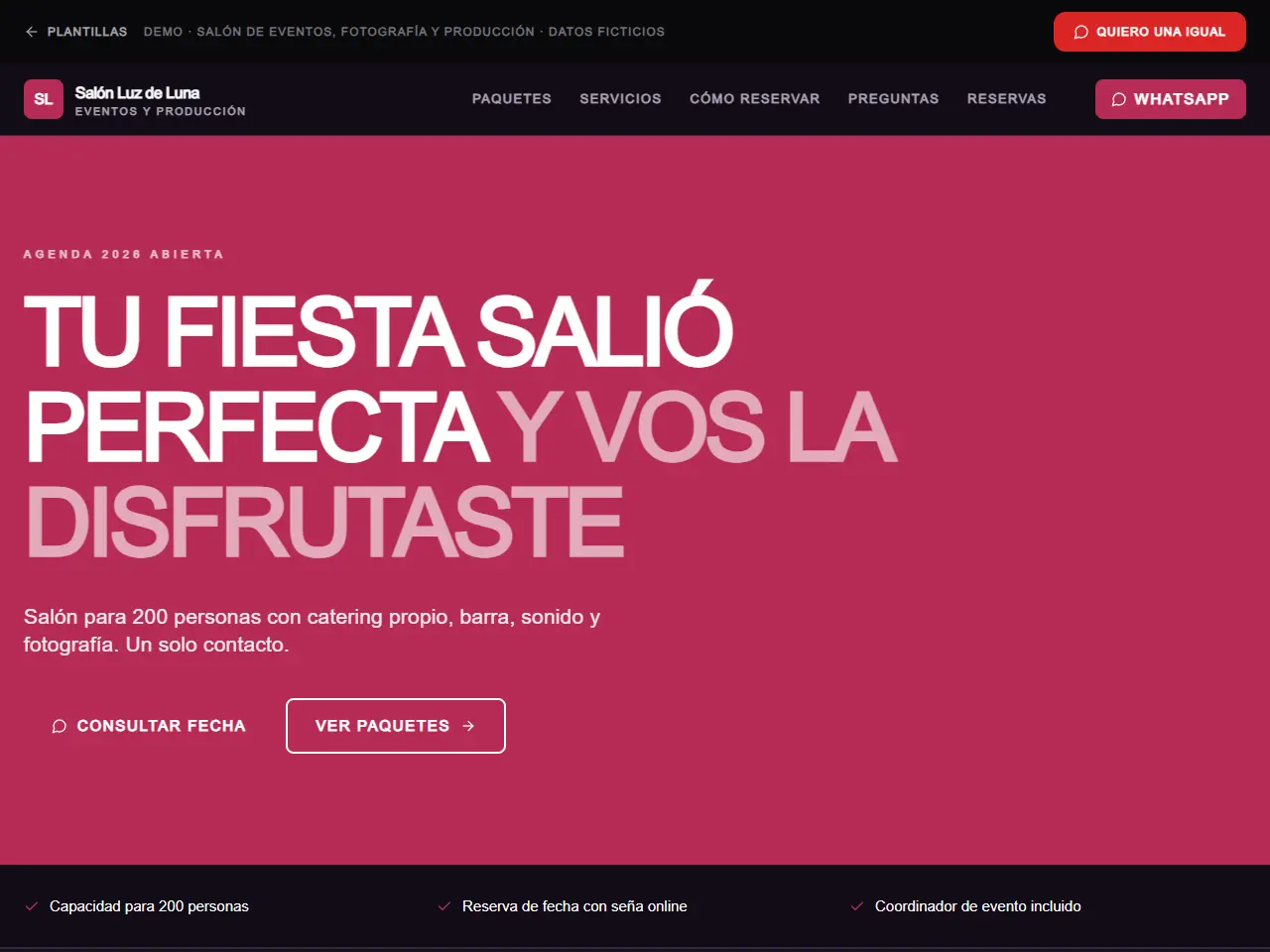Click the chat bubble icon in Quiero una igual
Screen dimensions: 1270x952
(1081, 32)
